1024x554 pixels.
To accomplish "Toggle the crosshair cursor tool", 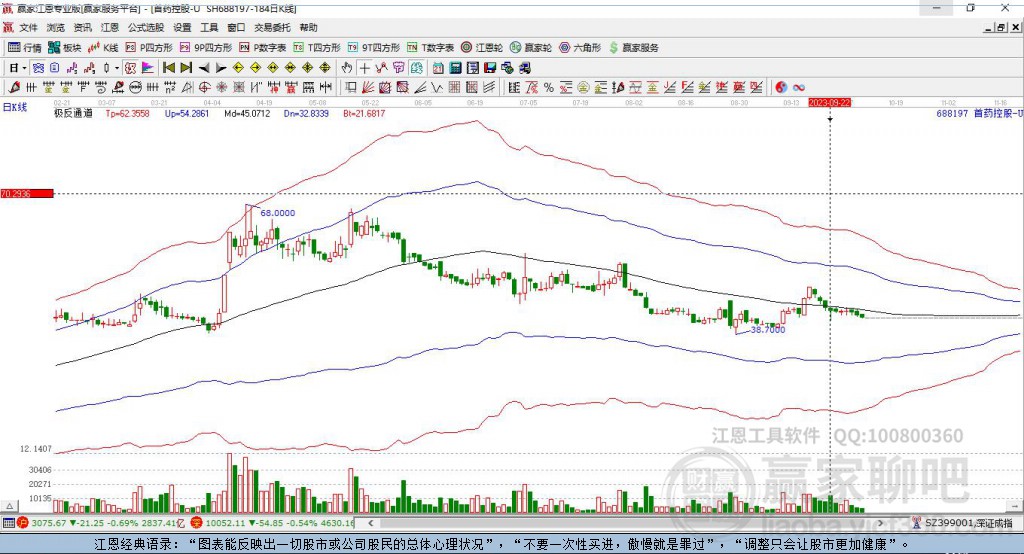I will (x=364, y=68).
